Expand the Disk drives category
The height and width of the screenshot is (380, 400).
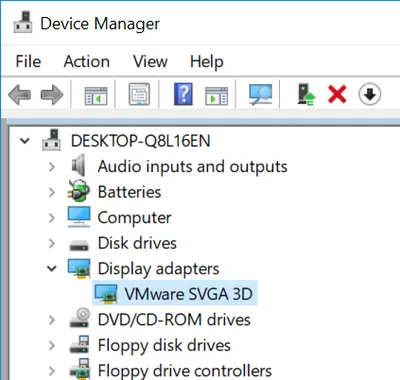click(52, 243)
